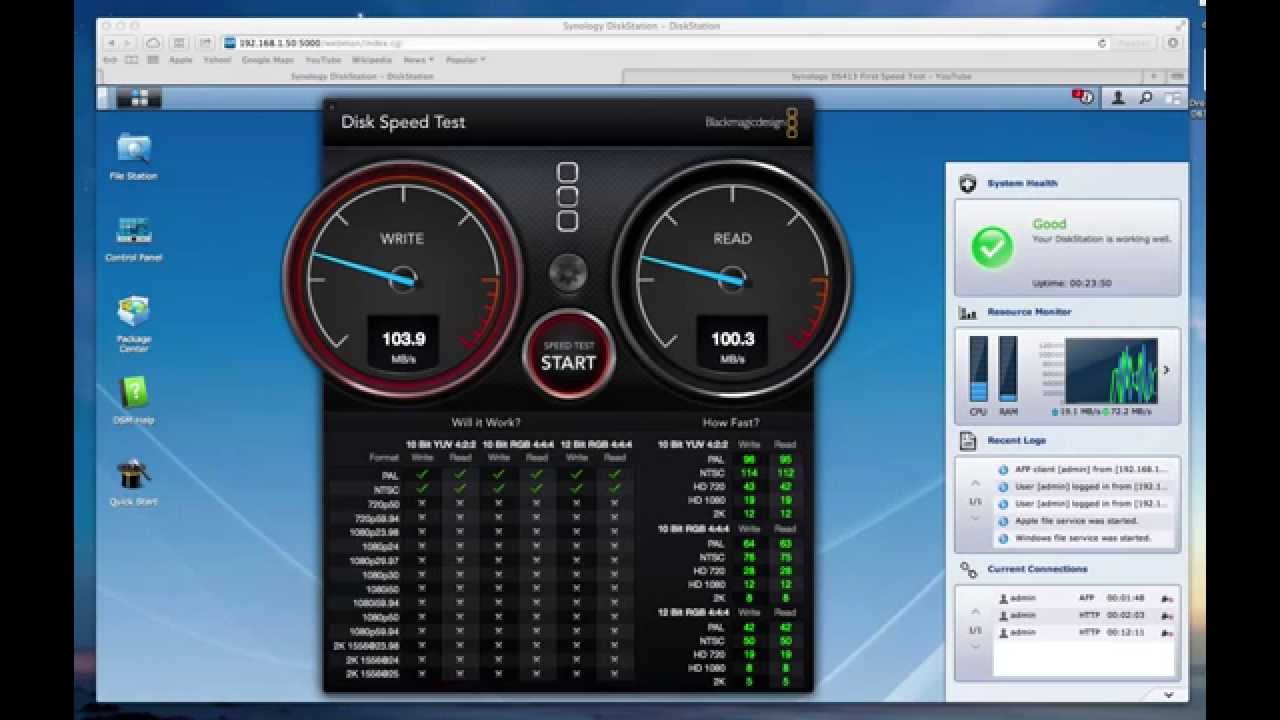The image size is (1280, 720).
Task: Click the Current Connections chain icon
Action: [x=967, y=570]
